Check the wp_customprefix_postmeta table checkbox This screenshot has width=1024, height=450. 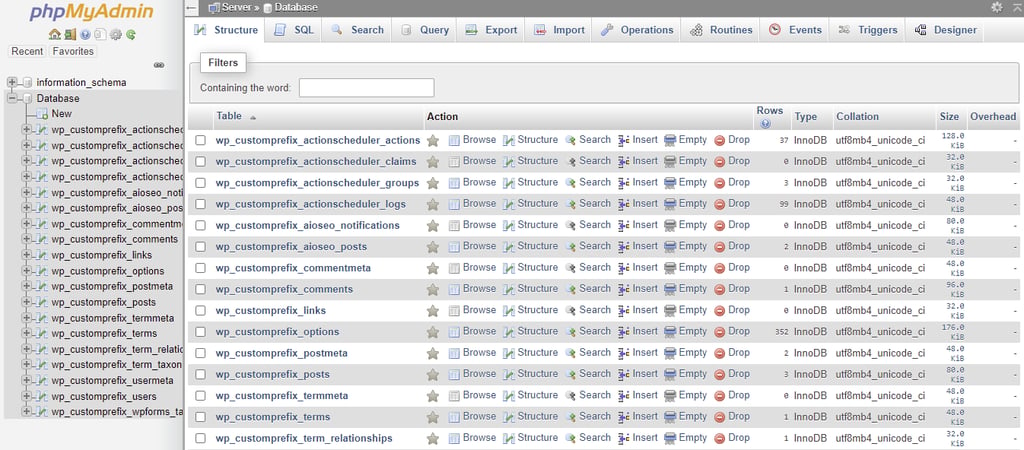click(201, 353)
